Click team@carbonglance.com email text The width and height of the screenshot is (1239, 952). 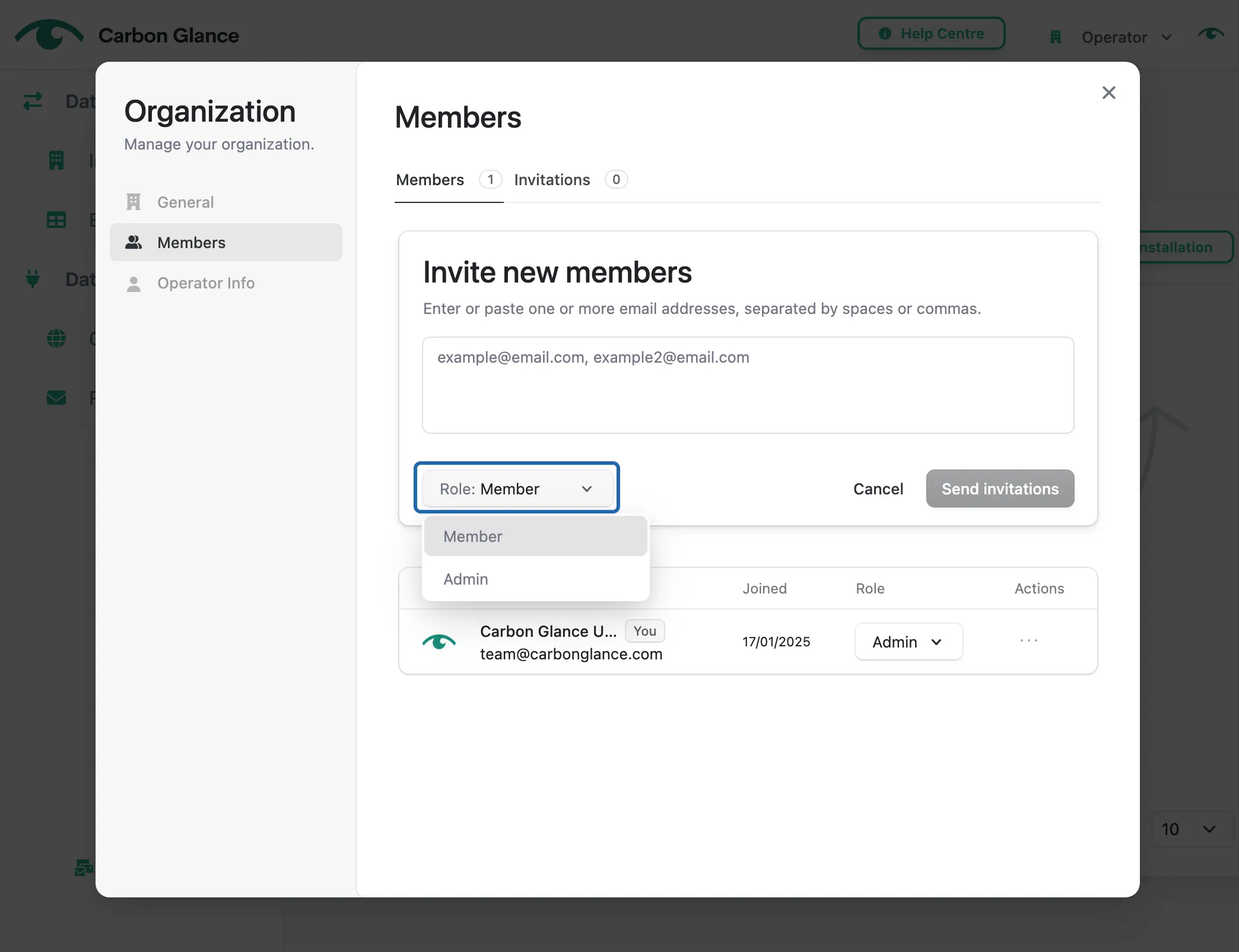tap(571, 654)
